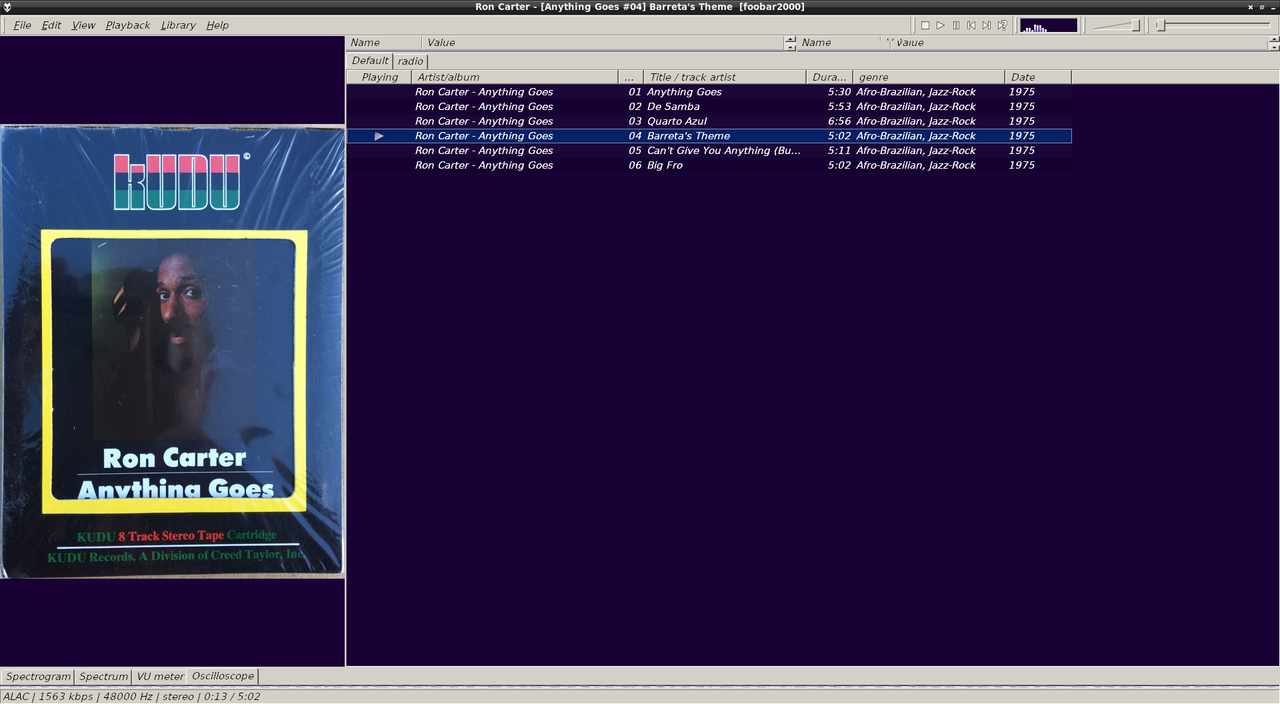Select track 04 Barreta's Theme

(709, 136)
